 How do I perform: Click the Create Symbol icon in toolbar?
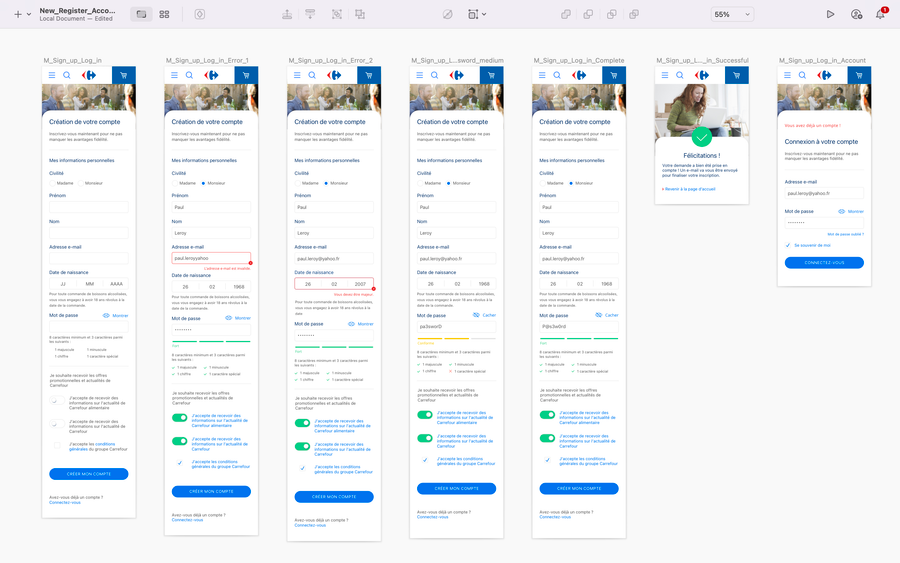[x=199, y=15]
